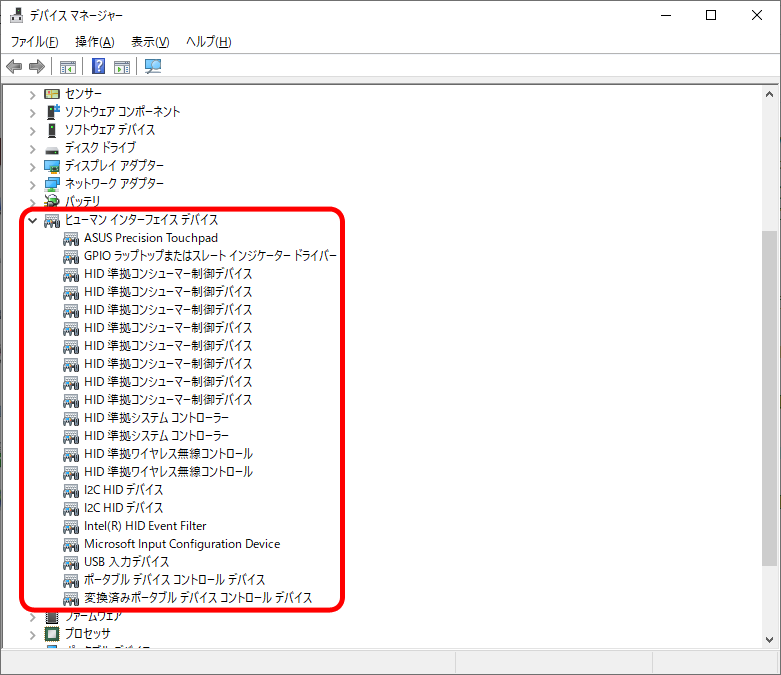Screen dimensions: 781x675
Task: Expand the センサー category
Action: click(x=32, y=95)
